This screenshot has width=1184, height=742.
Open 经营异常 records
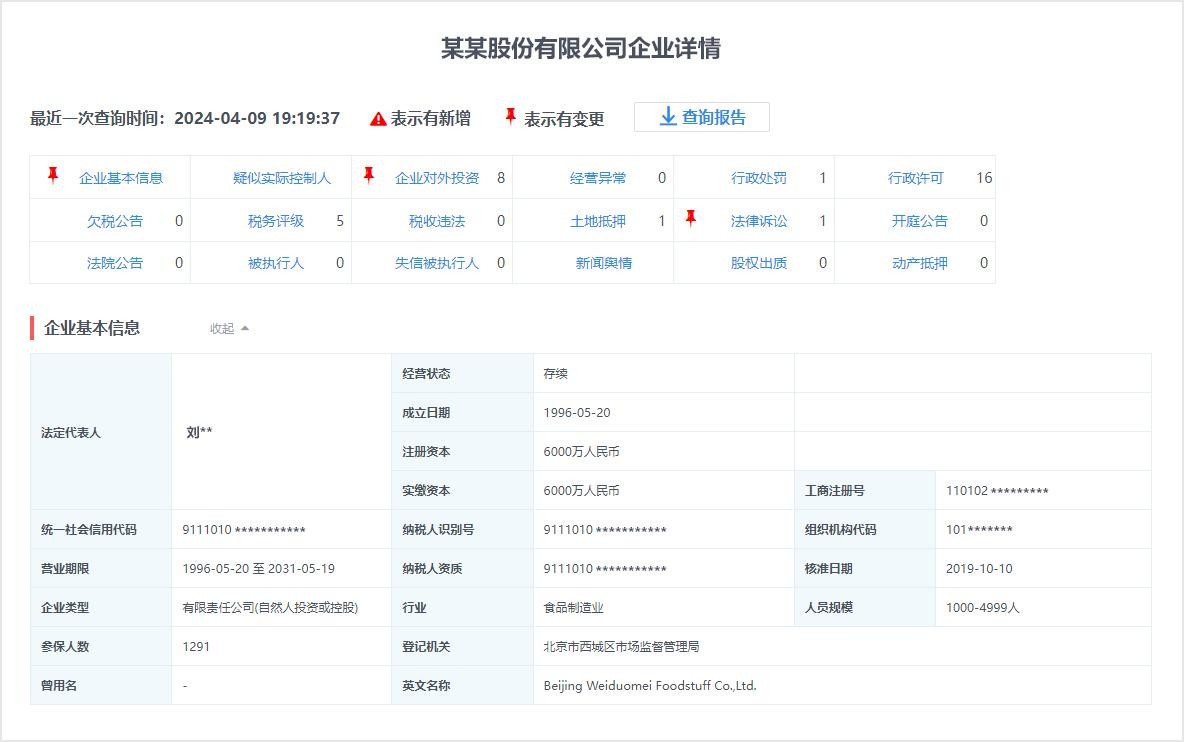tap(598, 178)
